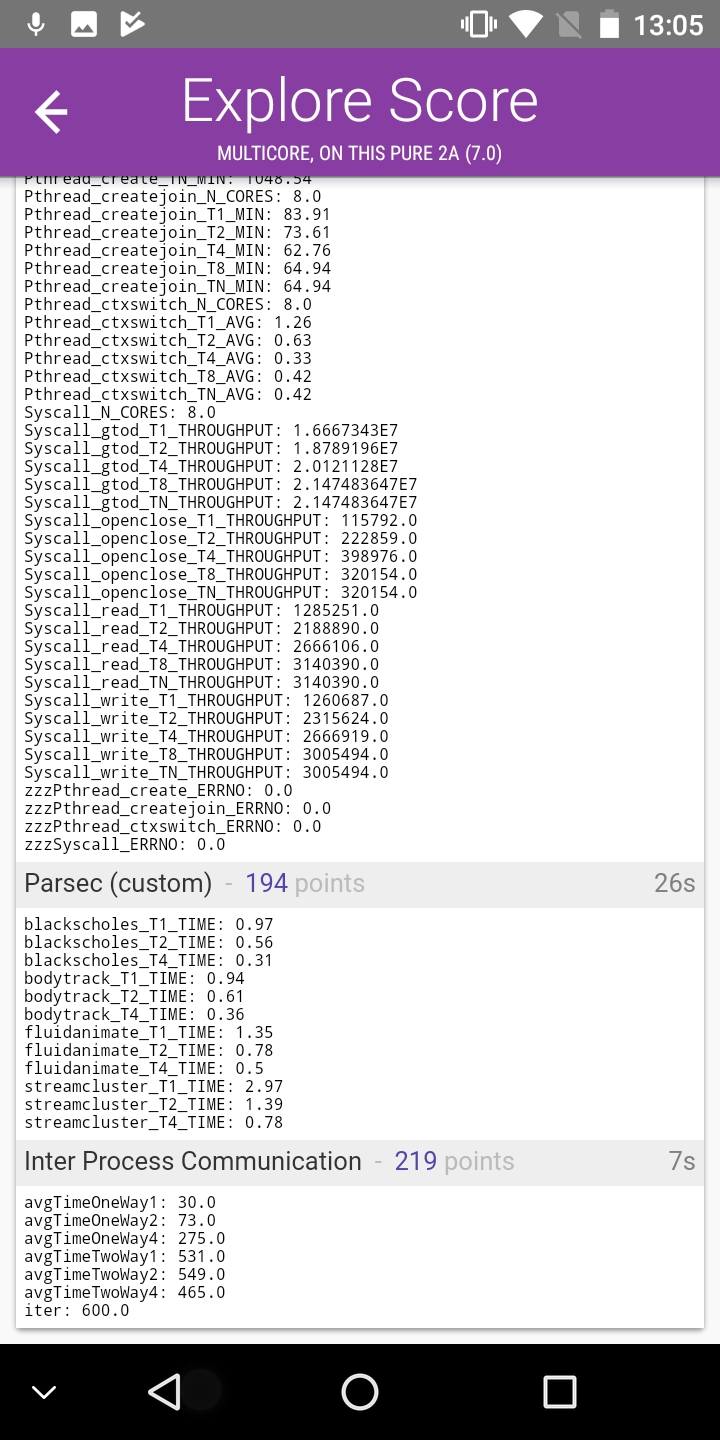Tap the 13:05 clock
Screen dimensions: 720x1440
pyautogui.click(x=668, y=25)
